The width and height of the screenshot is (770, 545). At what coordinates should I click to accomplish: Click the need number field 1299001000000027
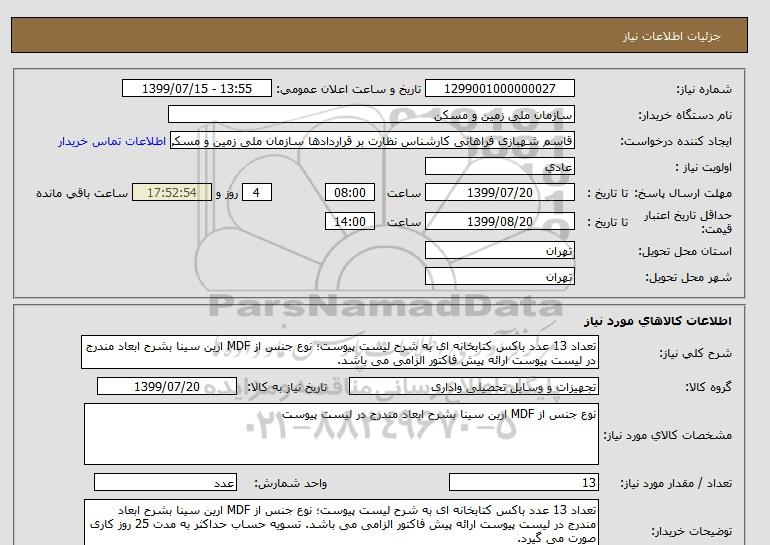(499, 88)
